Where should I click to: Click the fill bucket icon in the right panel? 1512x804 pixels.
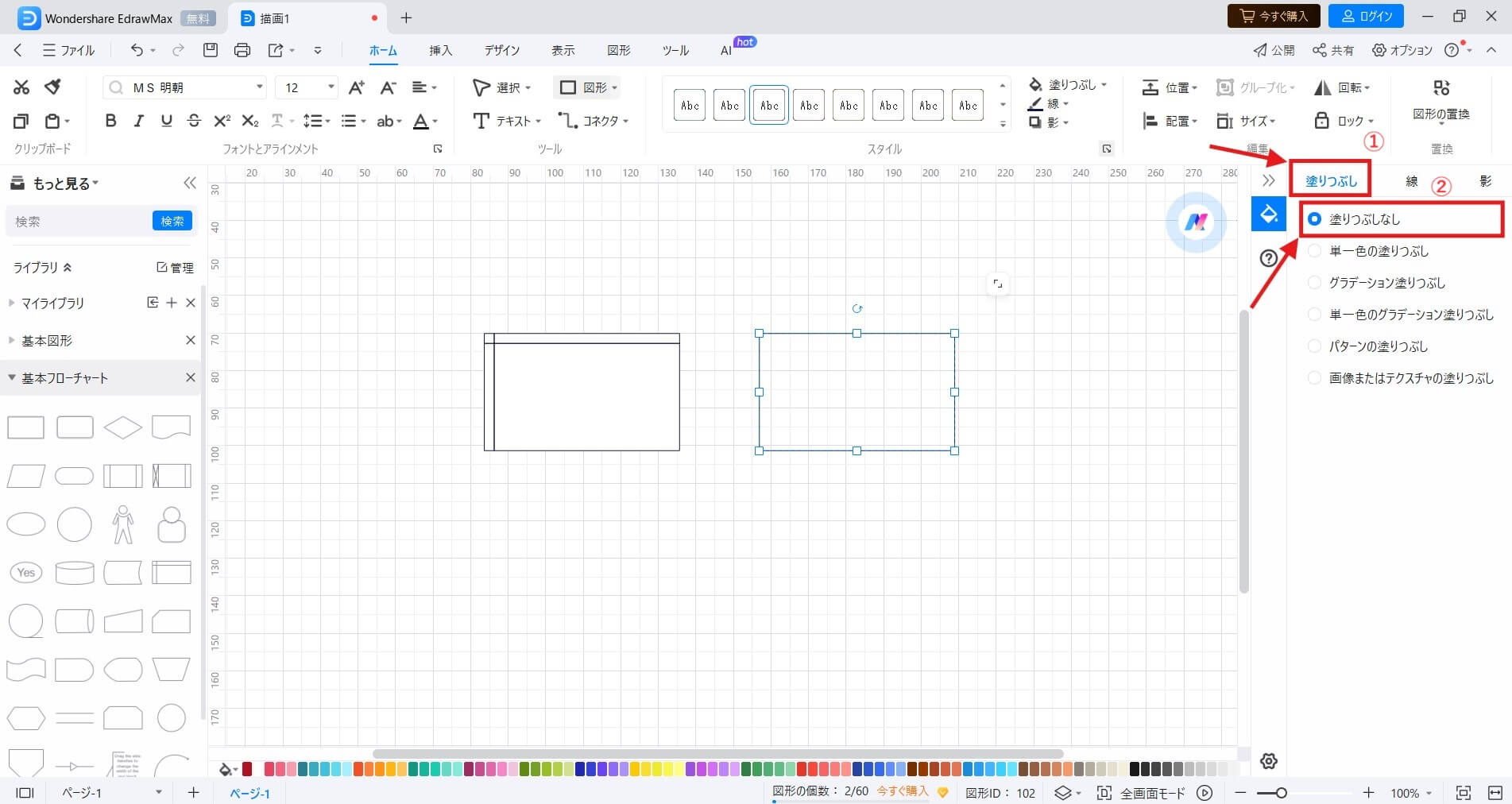pyautogui.click(x=1269, y=215)
